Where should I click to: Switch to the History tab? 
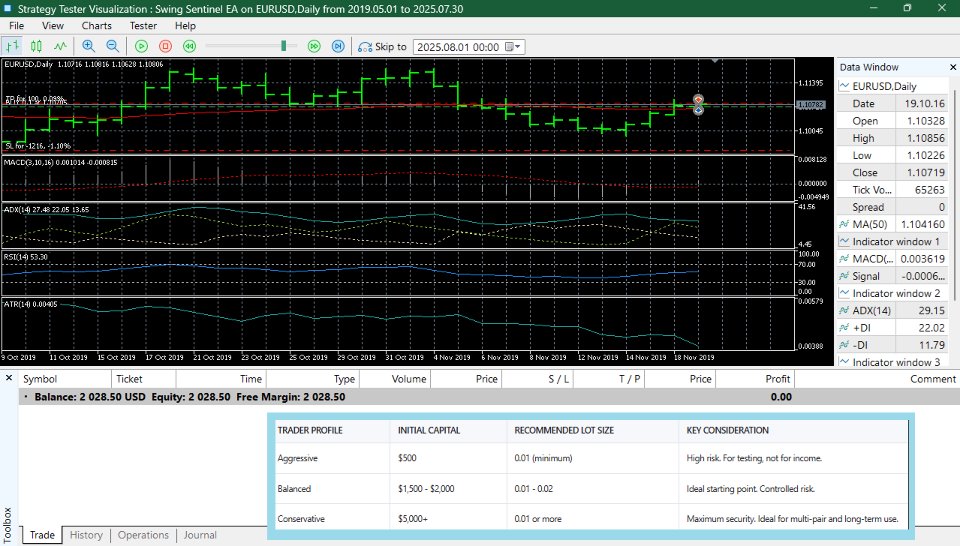[x=86, y=535]
